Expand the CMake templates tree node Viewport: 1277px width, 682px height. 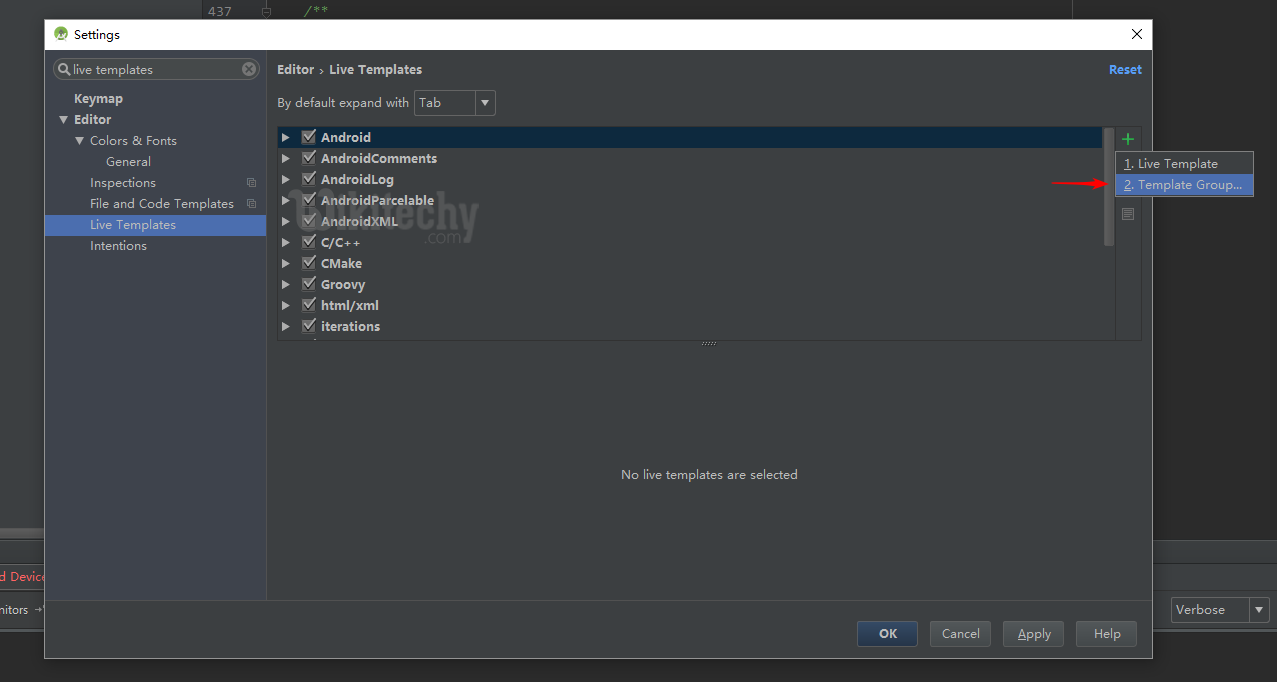[286, 262]
